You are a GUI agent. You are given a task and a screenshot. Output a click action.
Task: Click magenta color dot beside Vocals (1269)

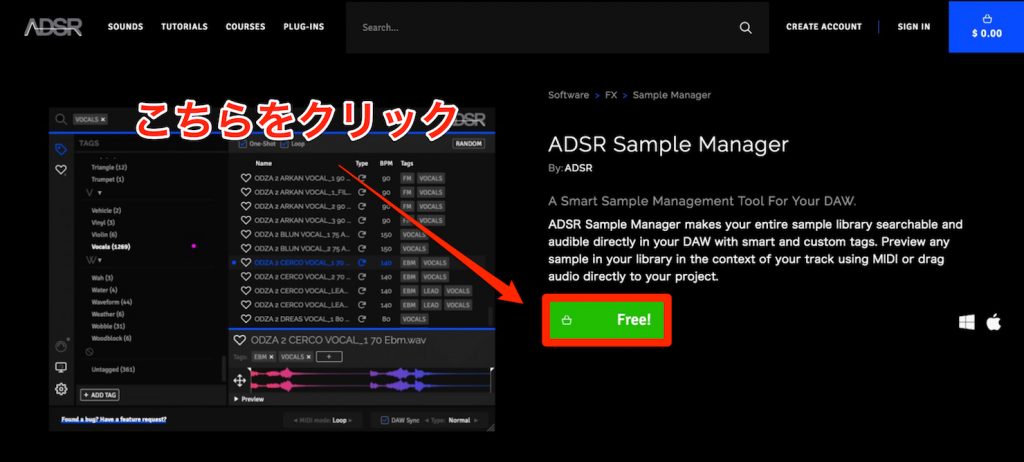[x=193, y=246]
